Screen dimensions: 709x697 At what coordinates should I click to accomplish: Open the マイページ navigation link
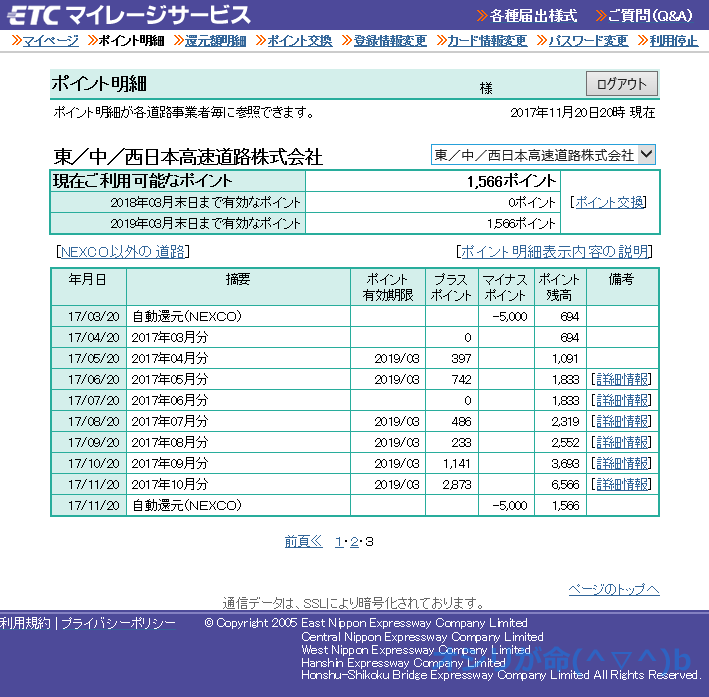[50, 41]
